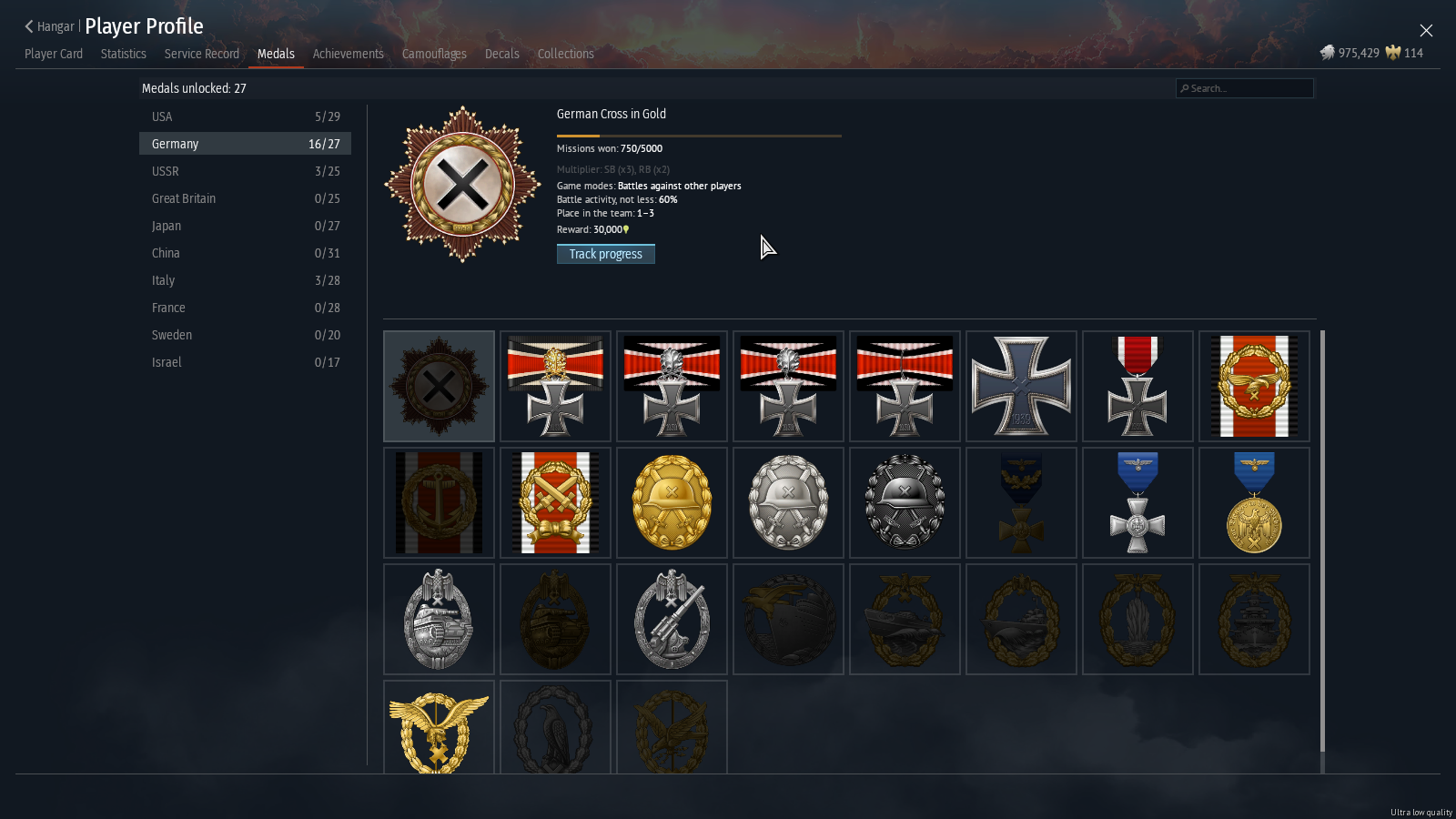The height and width of the screenshot is (819, 1456).
Task: Click the large blue Iron Cross 1939 medal
Action: pos(1021,386)
